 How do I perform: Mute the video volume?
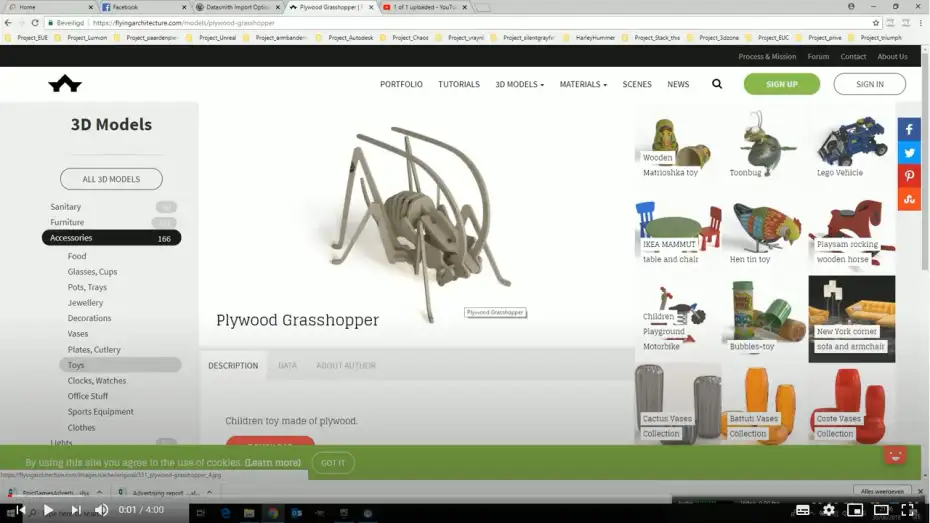pos(102,510)
